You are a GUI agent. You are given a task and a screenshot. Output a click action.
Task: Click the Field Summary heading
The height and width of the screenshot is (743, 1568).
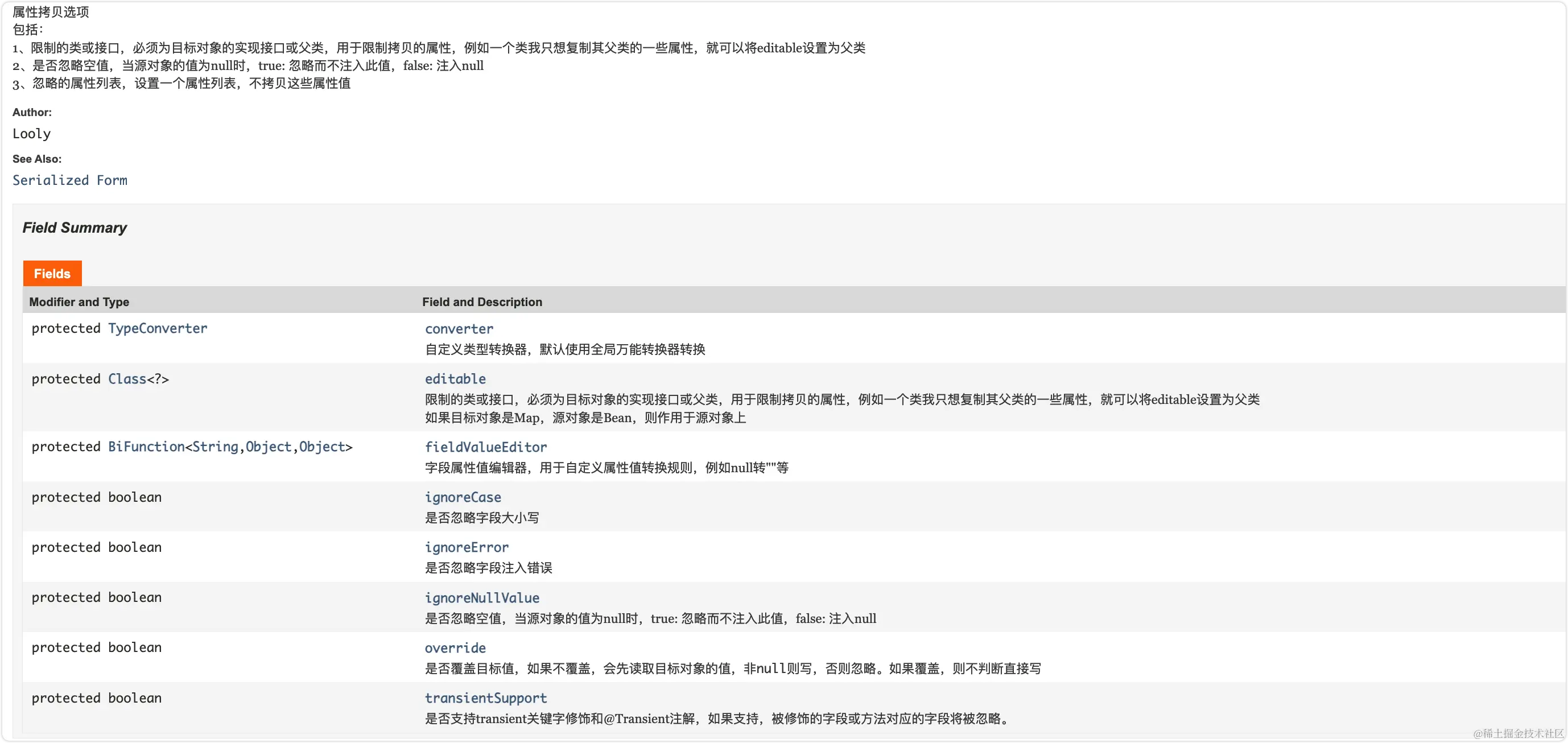click(75, 228)
